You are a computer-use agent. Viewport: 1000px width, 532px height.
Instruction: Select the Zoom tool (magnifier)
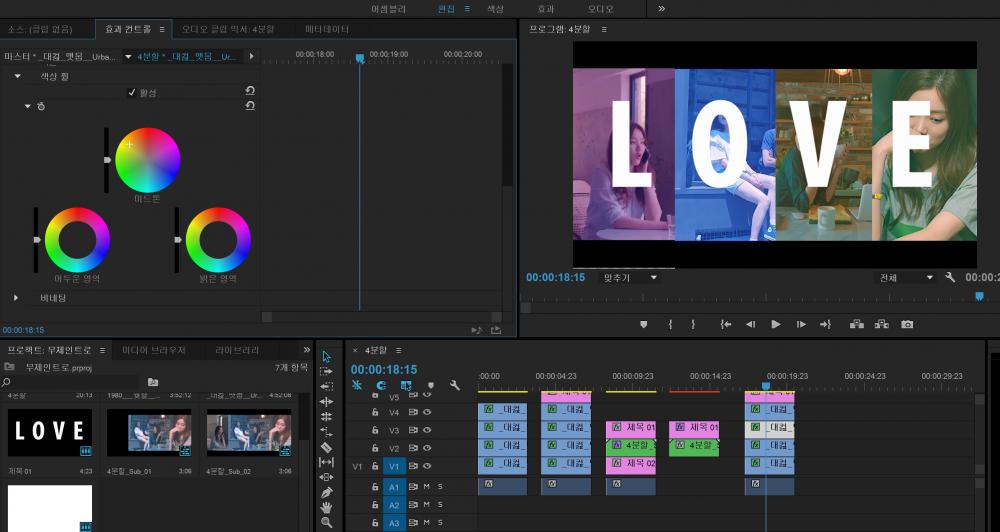pyautogui.click(x=326, y=522)
